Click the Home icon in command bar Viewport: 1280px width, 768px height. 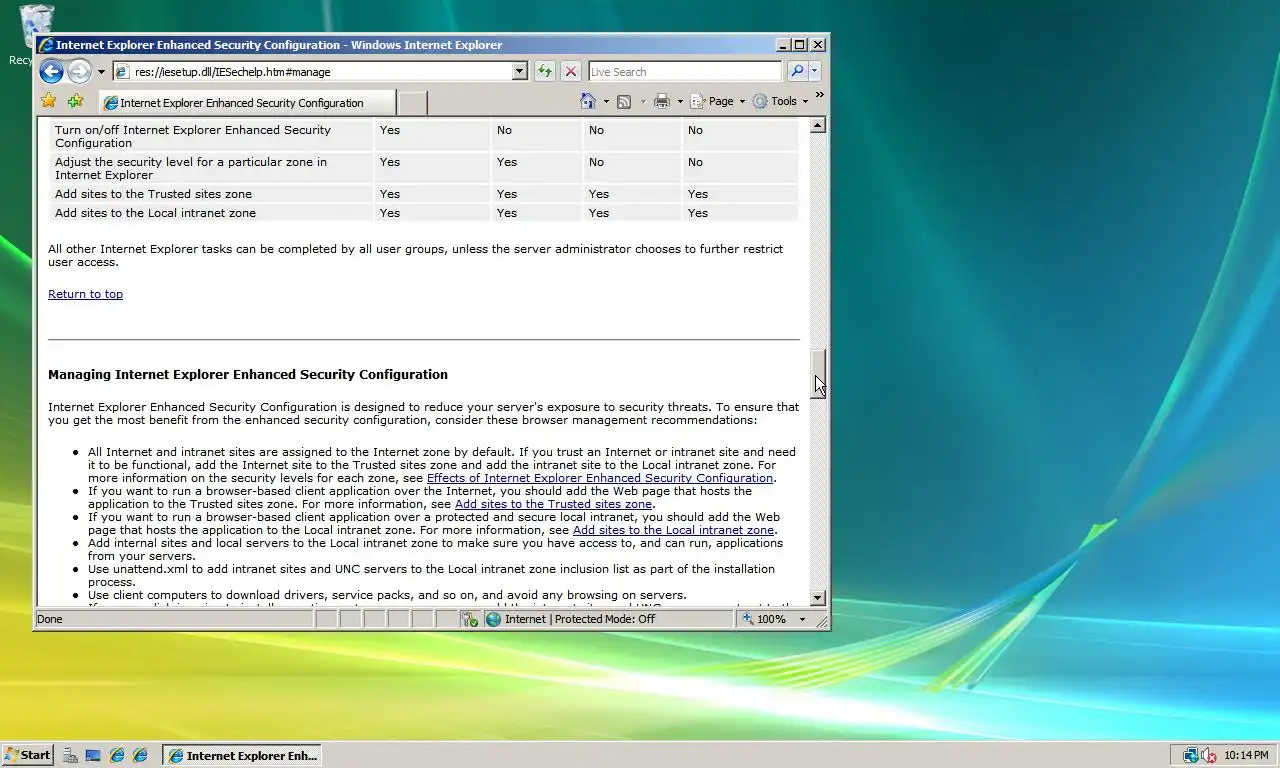[x=588, y=101]
